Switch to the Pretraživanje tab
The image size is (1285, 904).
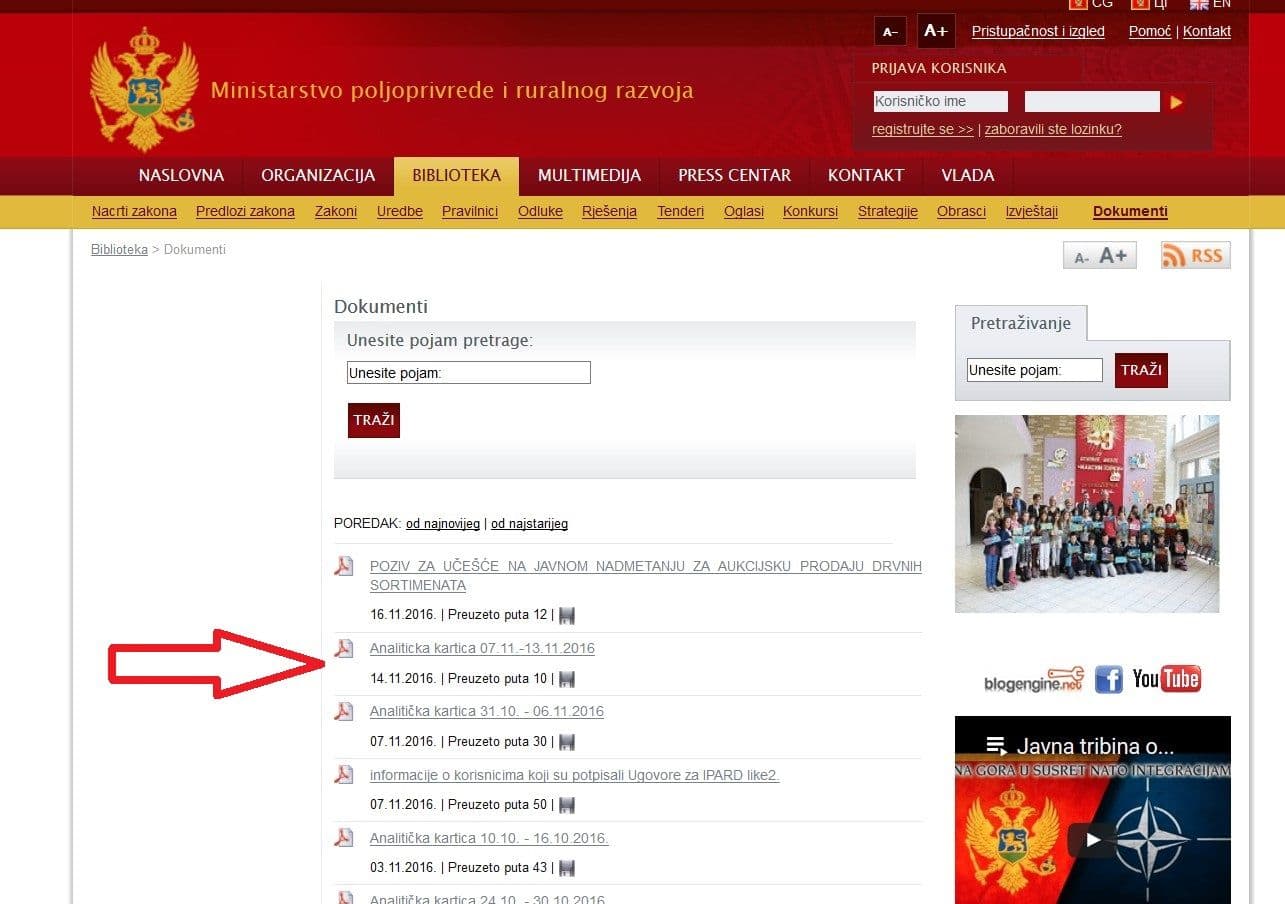(1022, 323)
